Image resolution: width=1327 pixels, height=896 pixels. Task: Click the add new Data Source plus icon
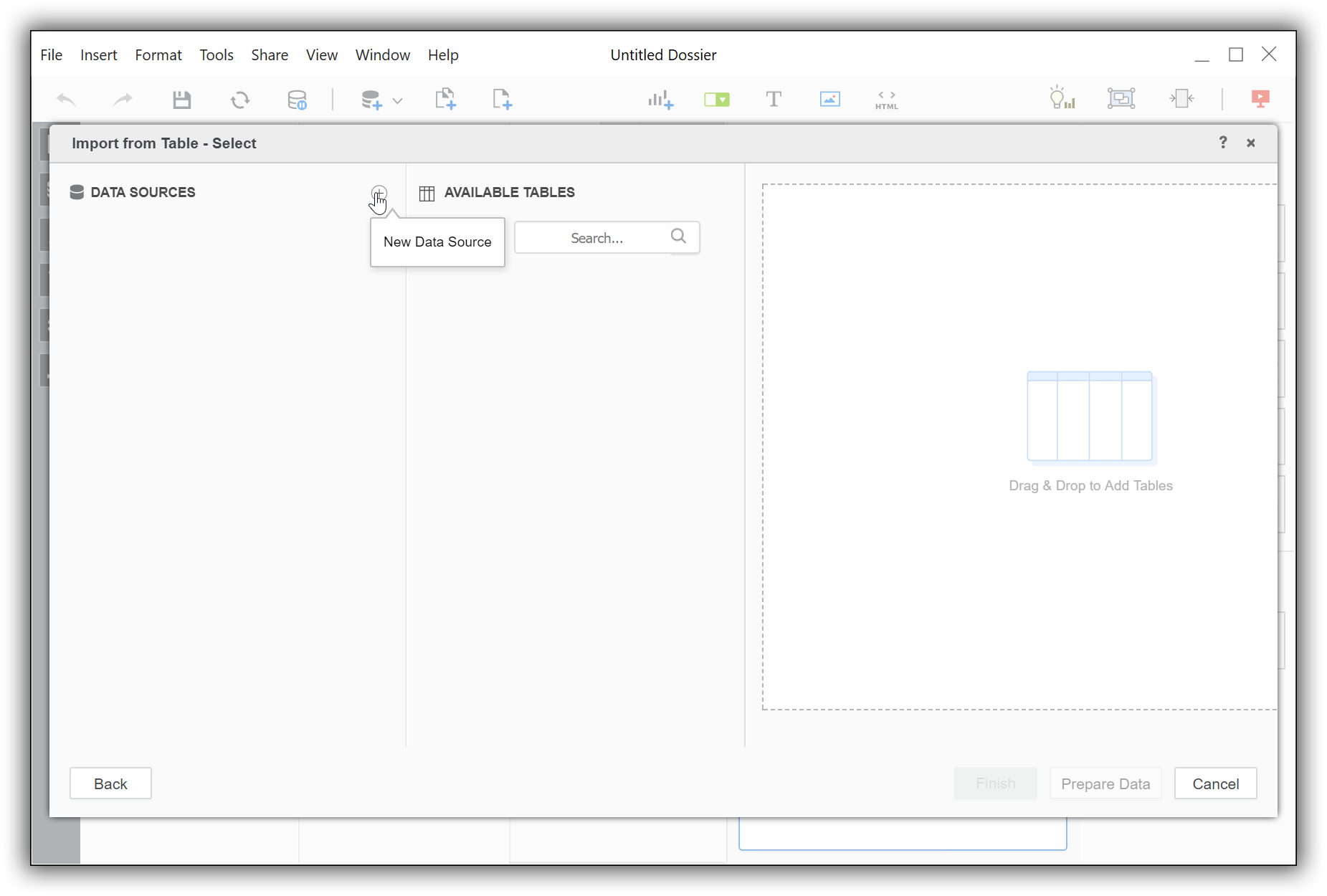pos(379,194)
